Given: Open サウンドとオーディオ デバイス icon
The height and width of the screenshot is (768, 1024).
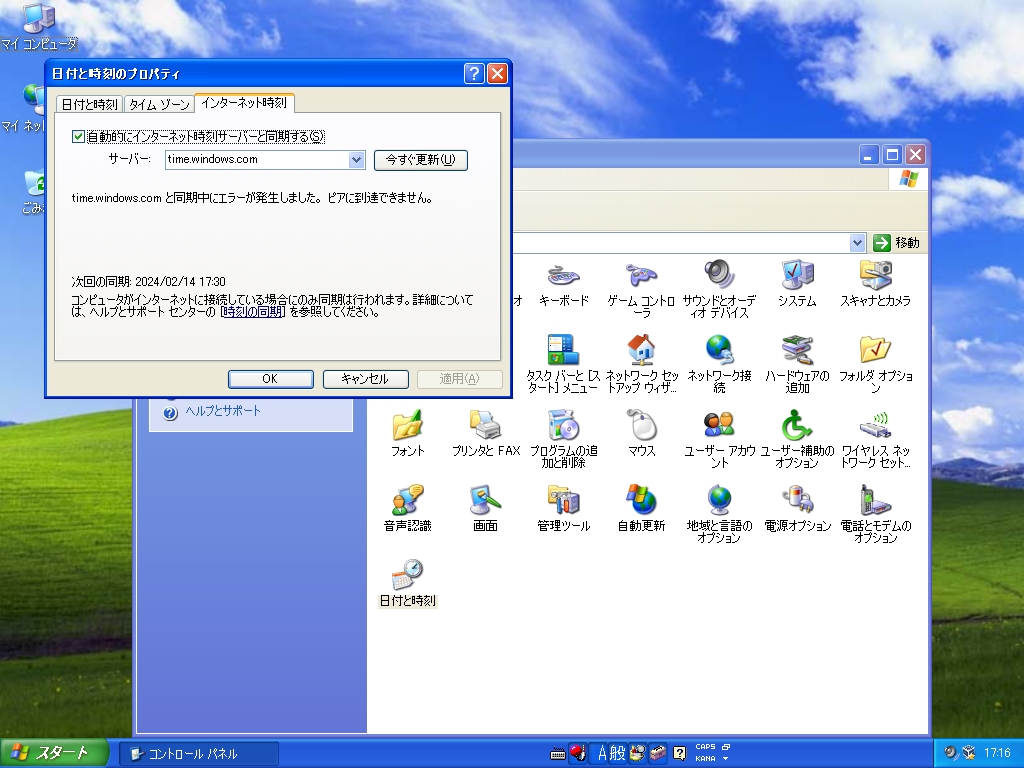Looking at the screenshot, I should tap(719, 291).
